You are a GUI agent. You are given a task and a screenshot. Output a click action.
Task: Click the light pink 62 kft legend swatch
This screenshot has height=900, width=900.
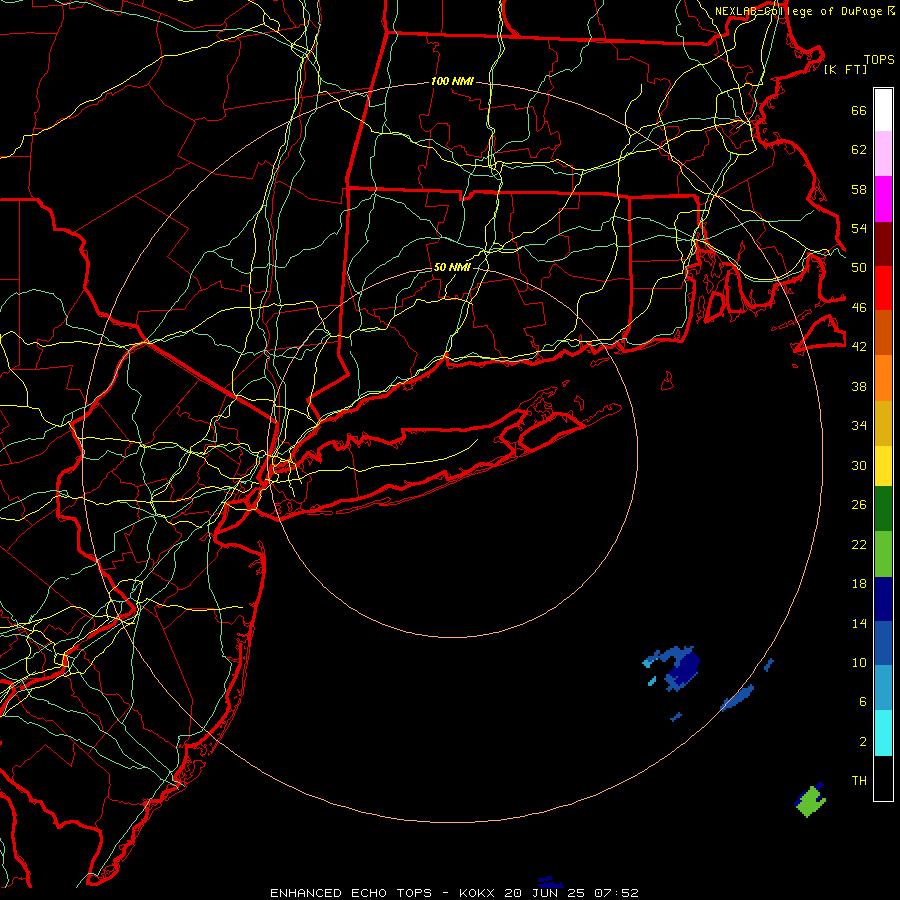pyautogui.click(x=883, y=154)
